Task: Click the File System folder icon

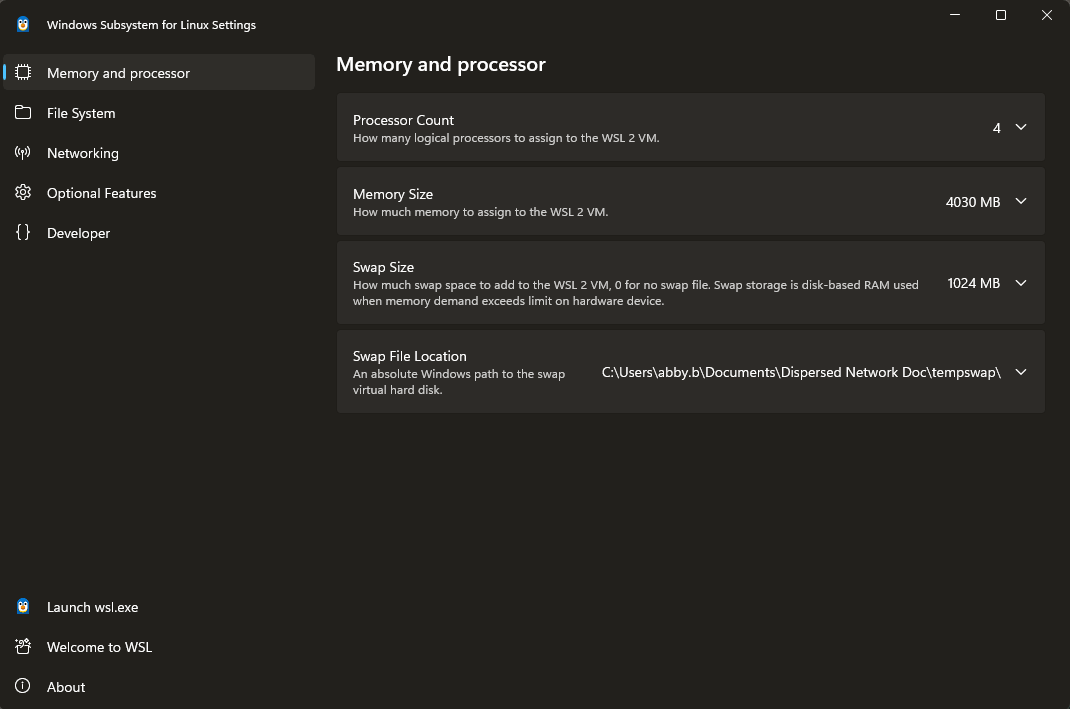Action: (x=23, y=113)
